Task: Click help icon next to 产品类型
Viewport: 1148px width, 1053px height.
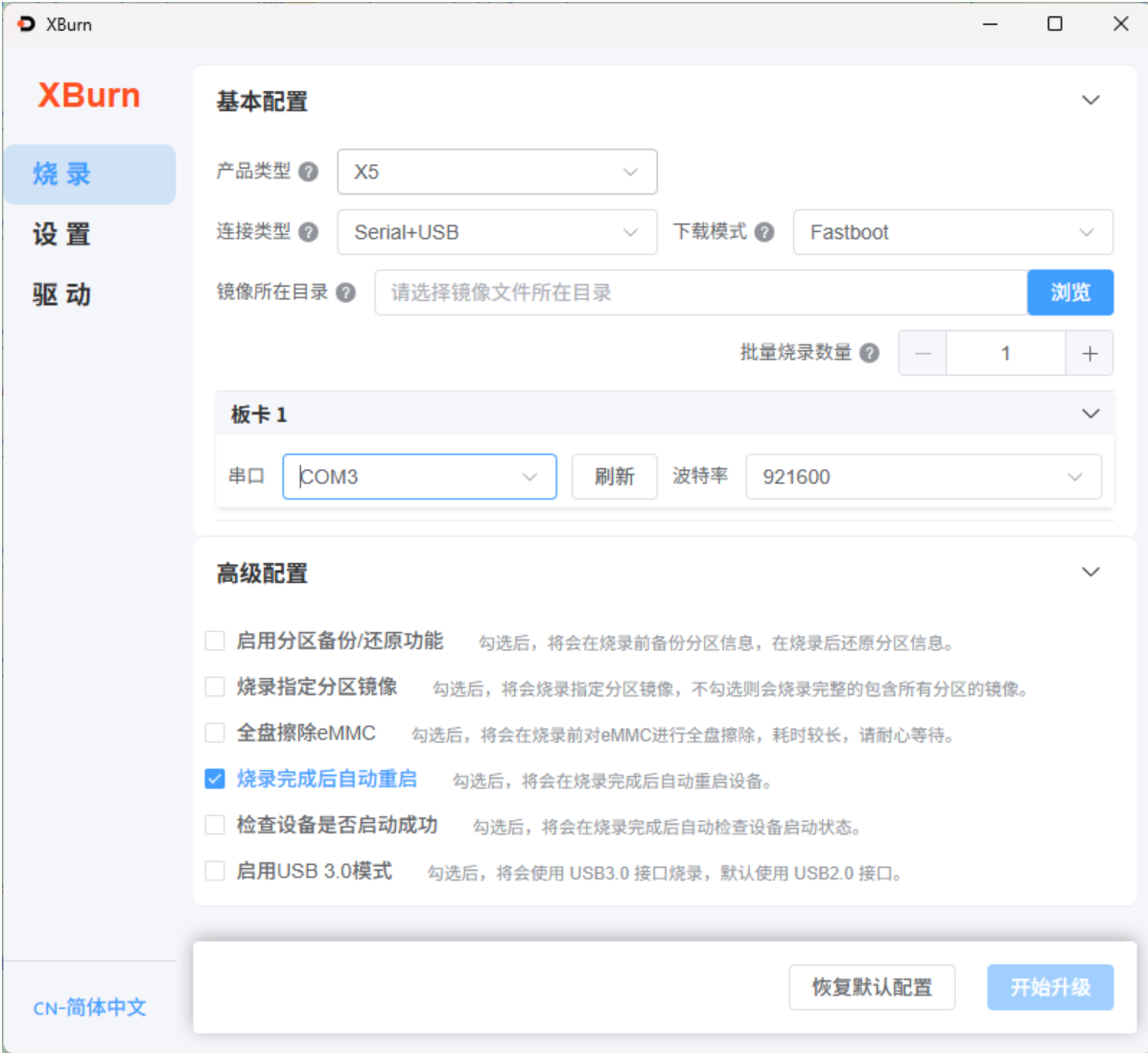Action: coord(308,172)
